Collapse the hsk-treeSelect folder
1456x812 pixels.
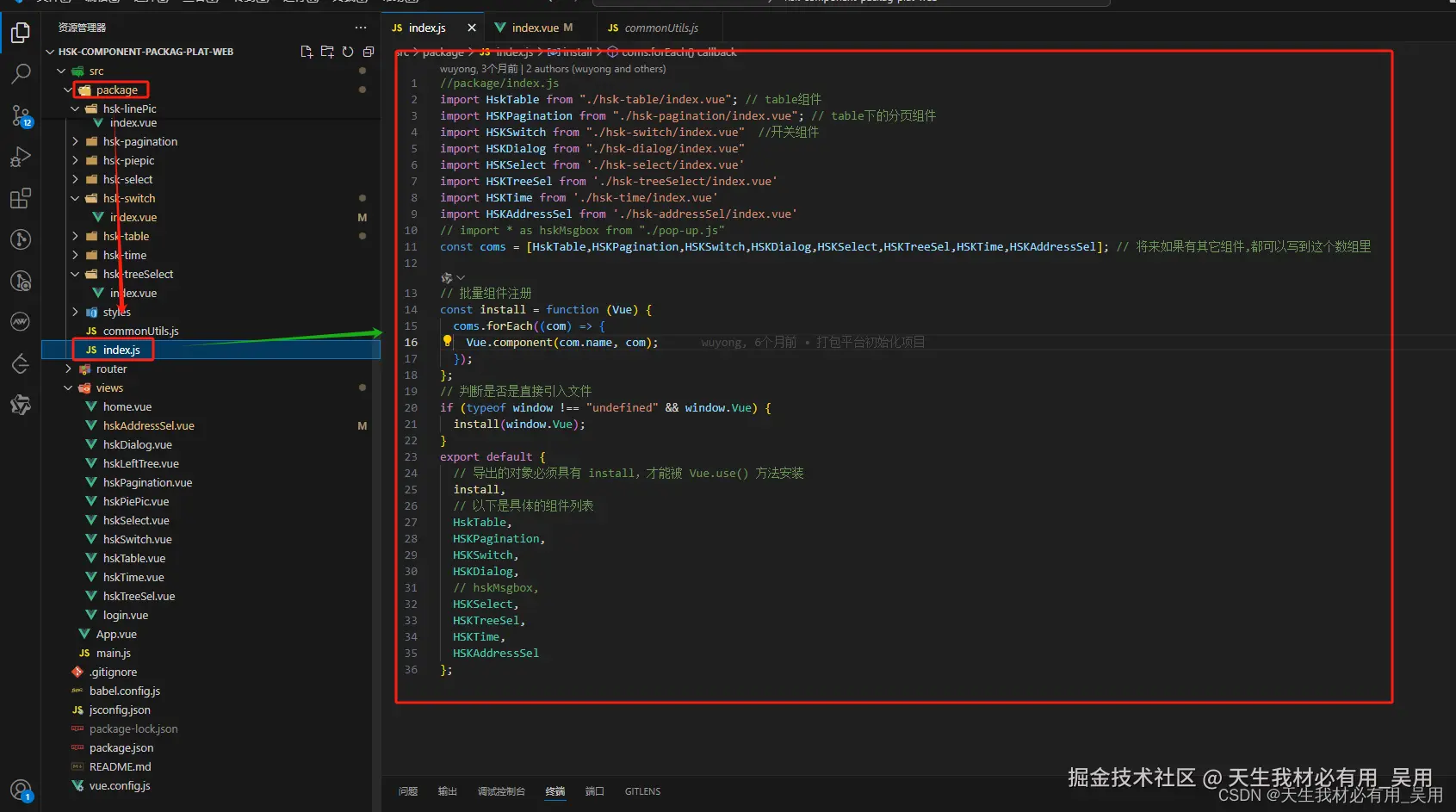[x=75, y=274]
